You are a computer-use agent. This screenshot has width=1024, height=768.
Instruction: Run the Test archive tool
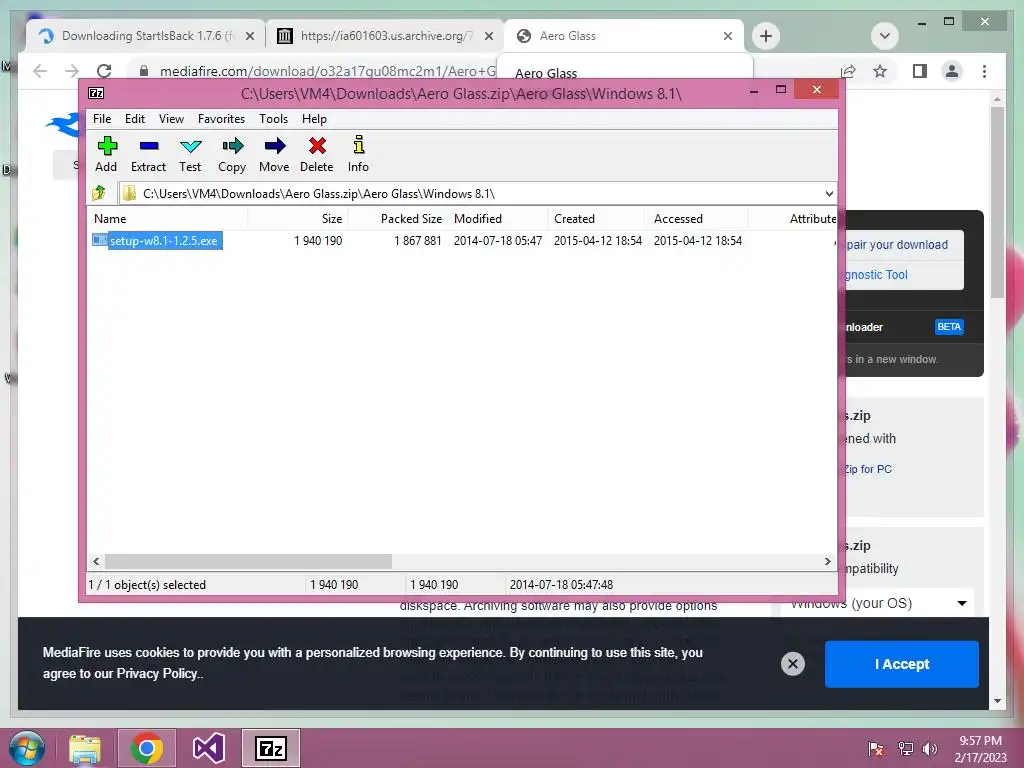[x=190, y=146]
